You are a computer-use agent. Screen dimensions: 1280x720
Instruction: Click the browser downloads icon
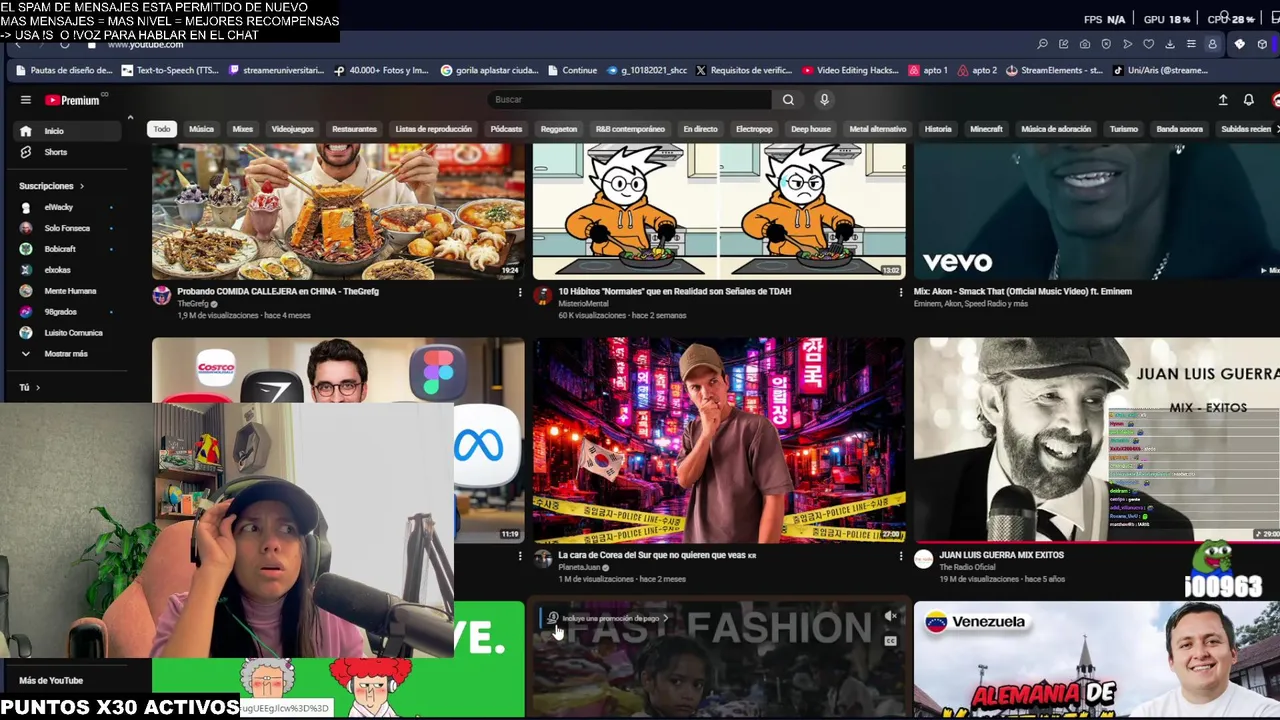pos(1169,44)
